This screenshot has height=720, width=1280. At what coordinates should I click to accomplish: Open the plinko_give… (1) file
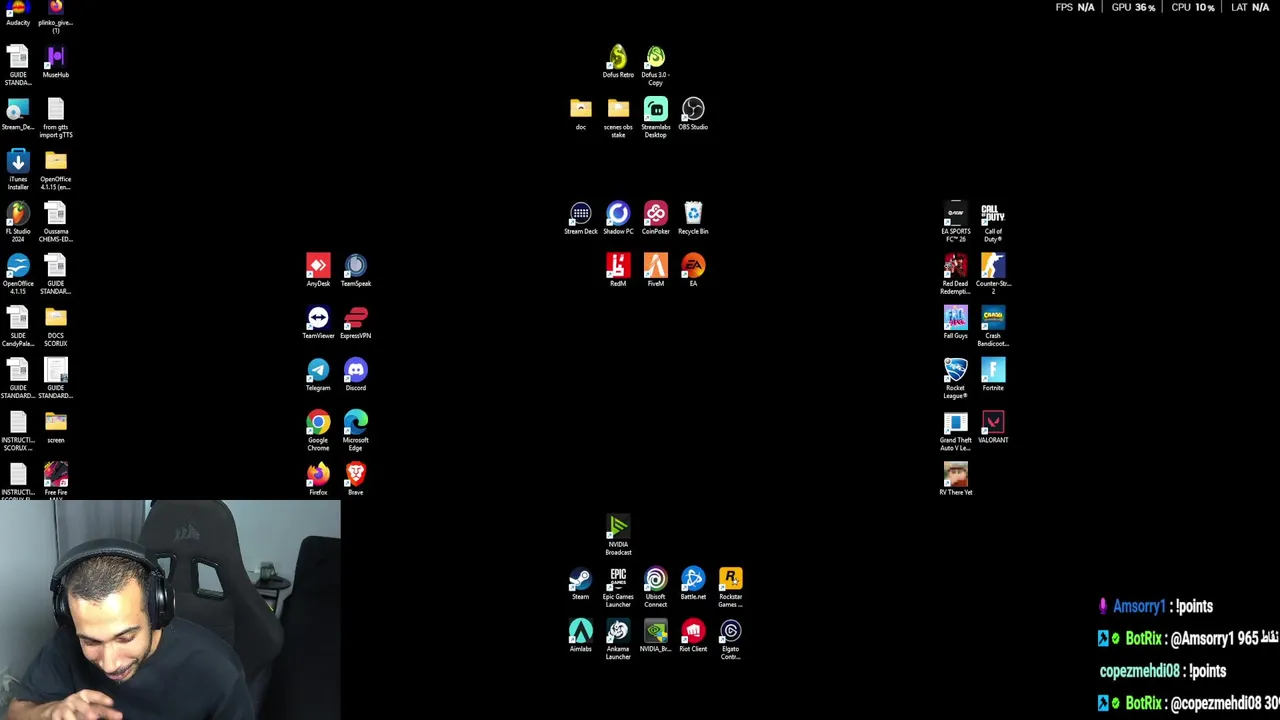click(x=56, y=15)
